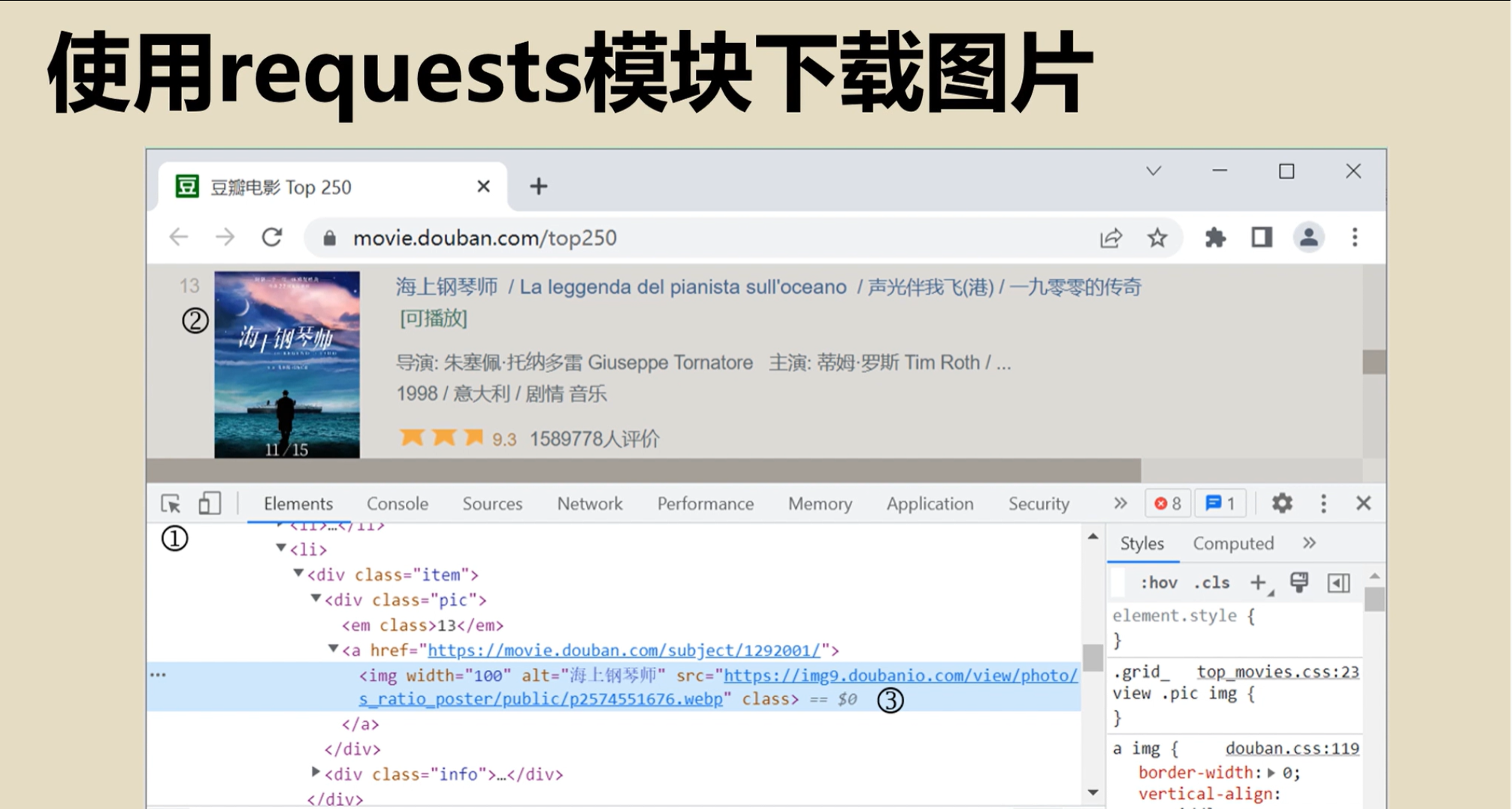Collapse the div class="pic" node
Screen dimensions: 1512x809
click(316, 598)
